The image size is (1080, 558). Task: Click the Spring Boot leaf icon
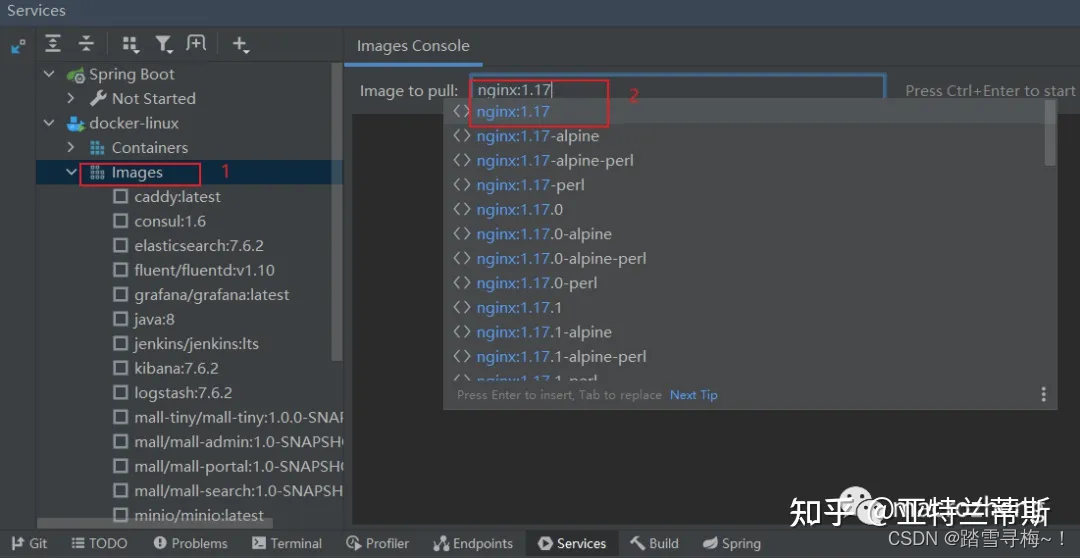pos(75,74)
